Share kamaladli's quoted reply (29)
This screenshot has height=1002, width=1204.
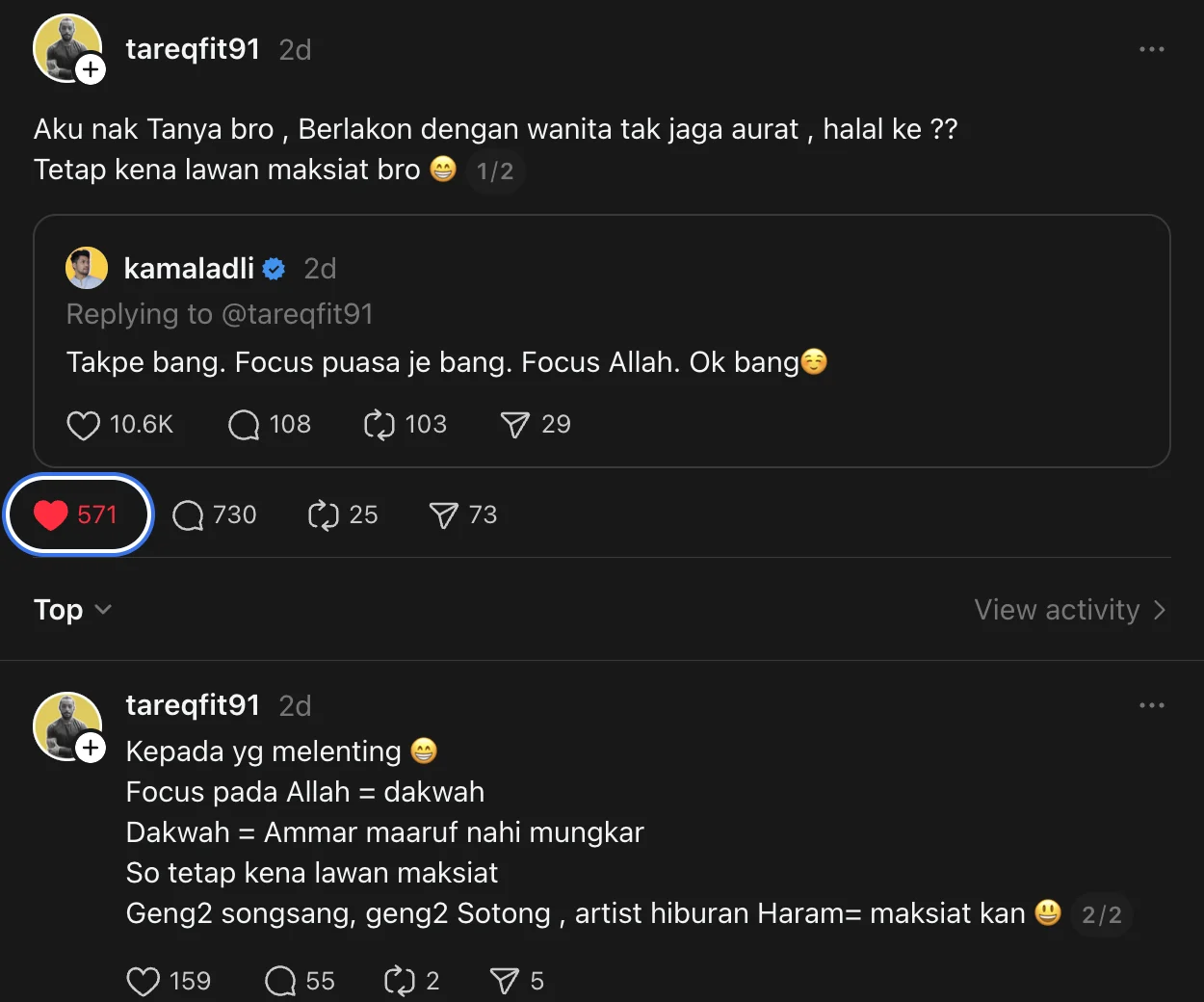[536, 424]
